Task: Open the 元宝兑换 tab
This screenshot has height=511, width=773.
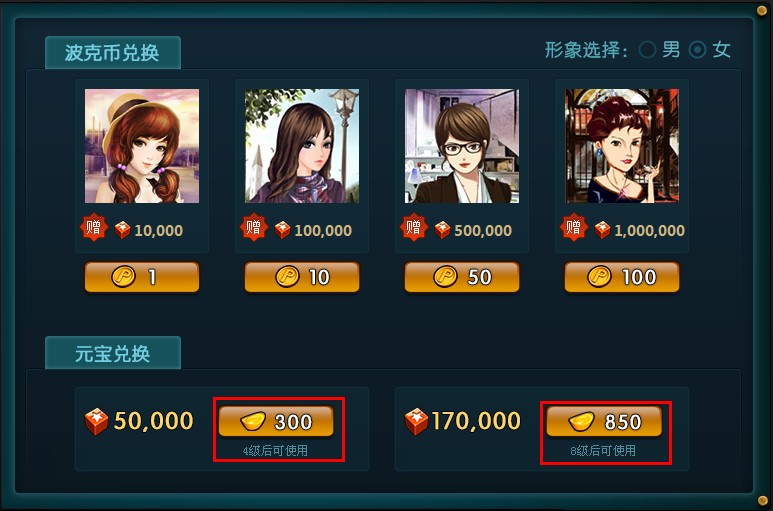Action: 113,353
